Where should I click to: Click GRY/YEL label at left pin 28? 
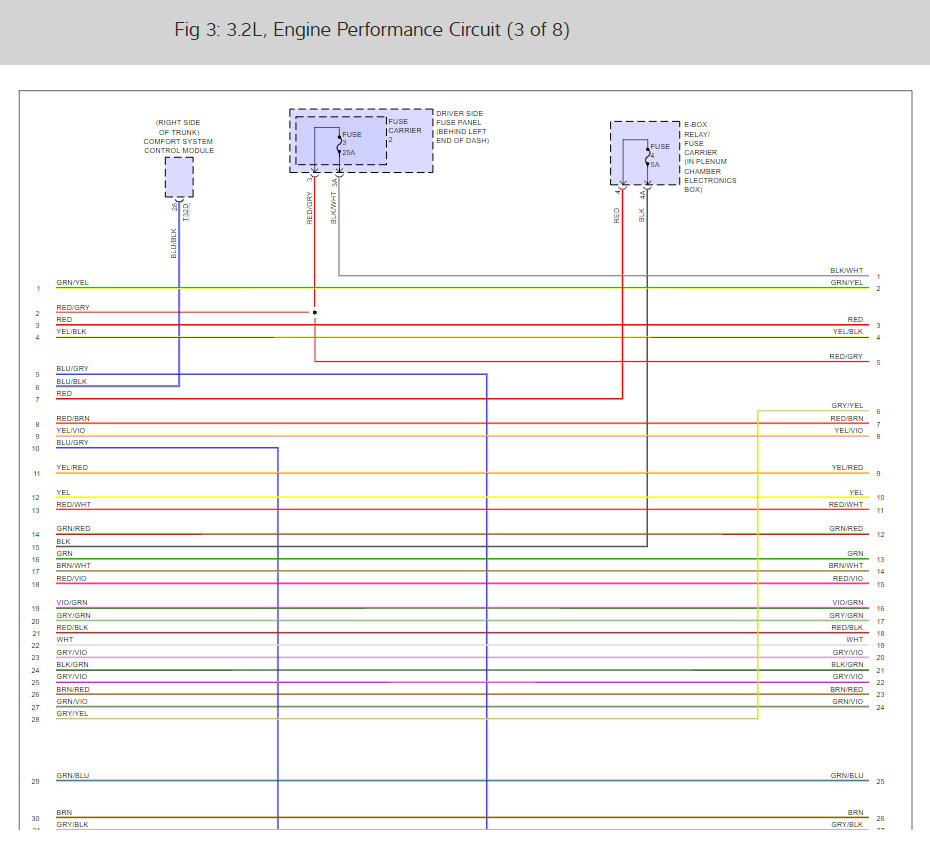(x=72, y=714)
